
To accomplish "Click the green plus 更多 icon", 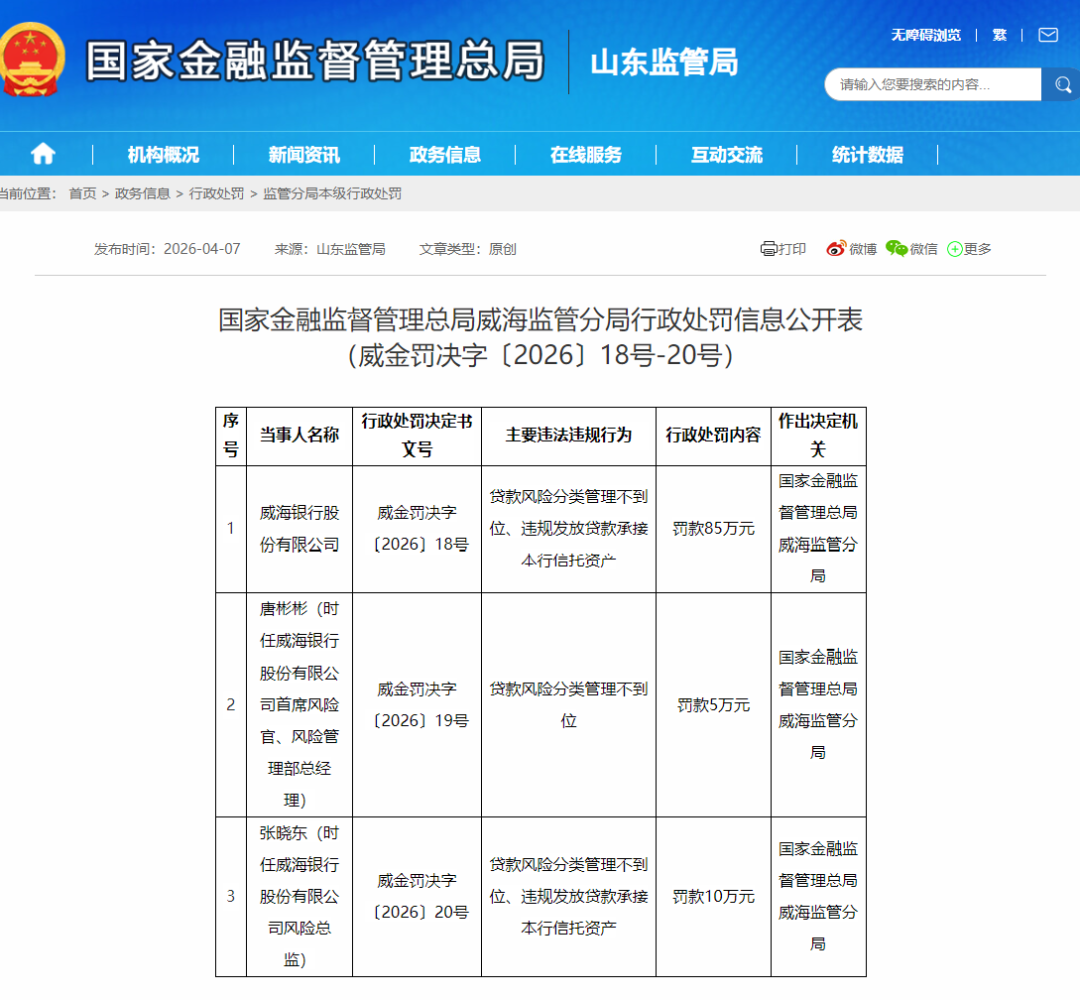I will (955, 249).
